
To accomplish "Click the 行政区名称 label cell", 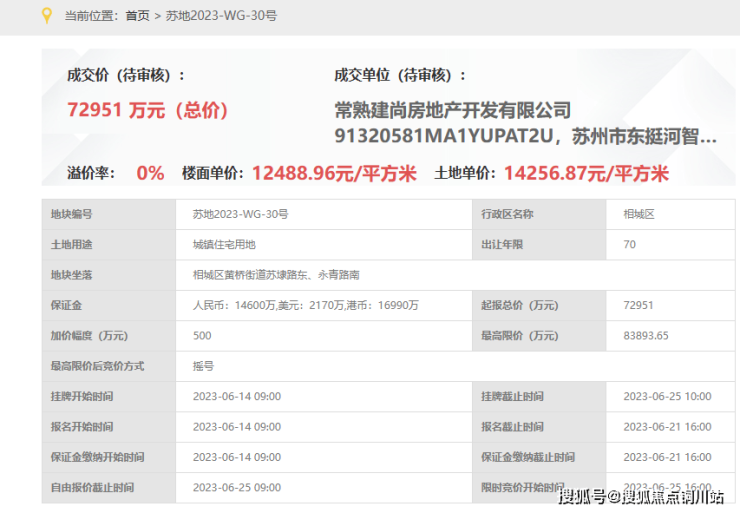I will [539, 214].
